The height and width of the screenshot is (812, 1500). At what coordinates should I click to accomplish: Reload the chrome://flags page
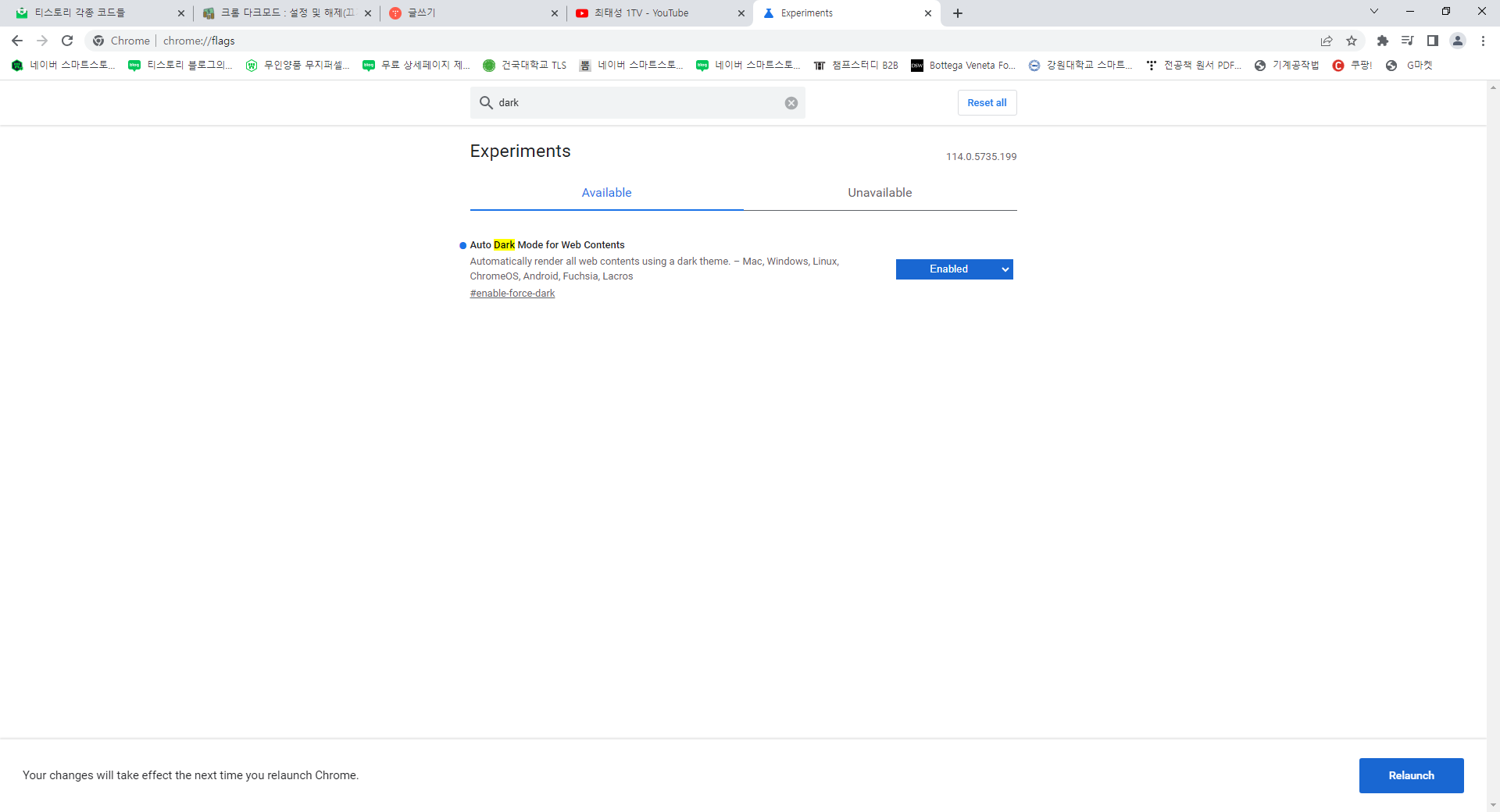point(67,41)
